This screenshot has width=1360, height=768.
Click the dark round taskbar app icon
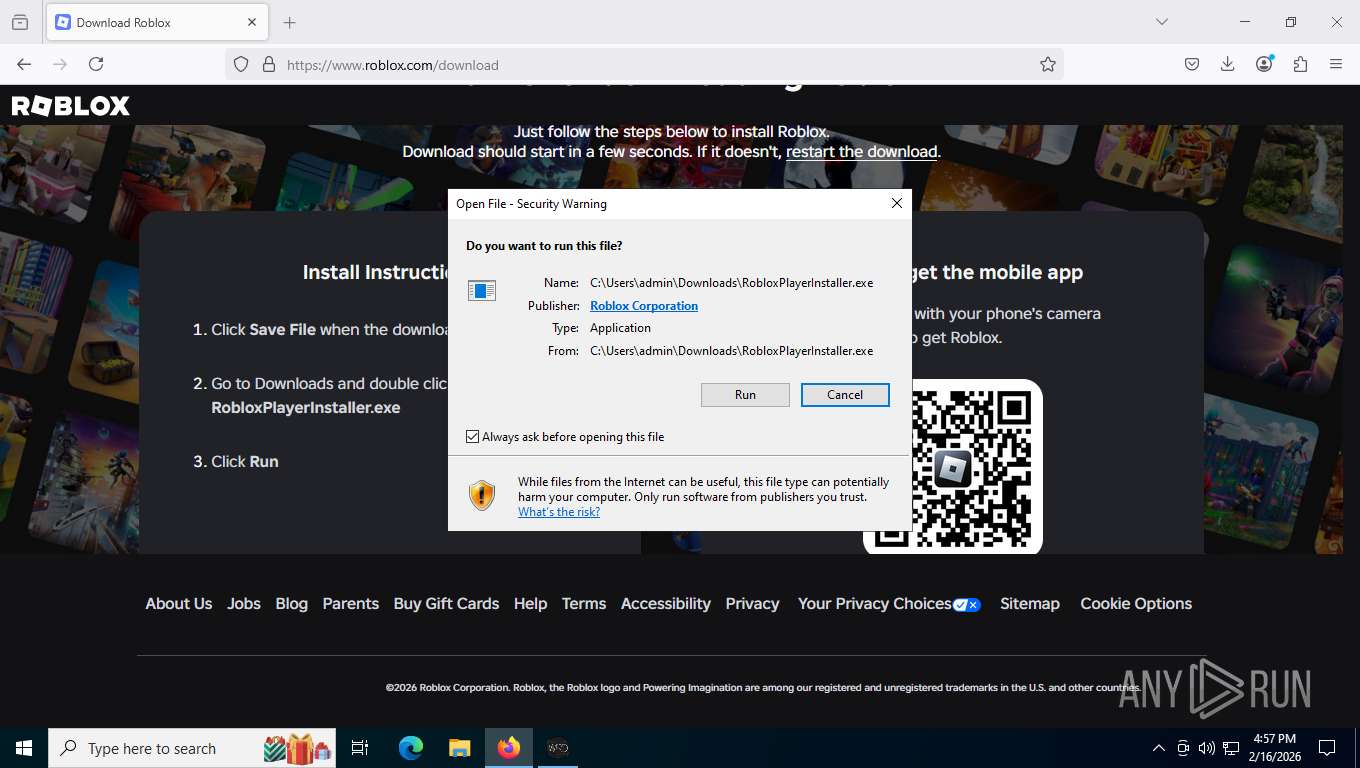tap(558, 748)
